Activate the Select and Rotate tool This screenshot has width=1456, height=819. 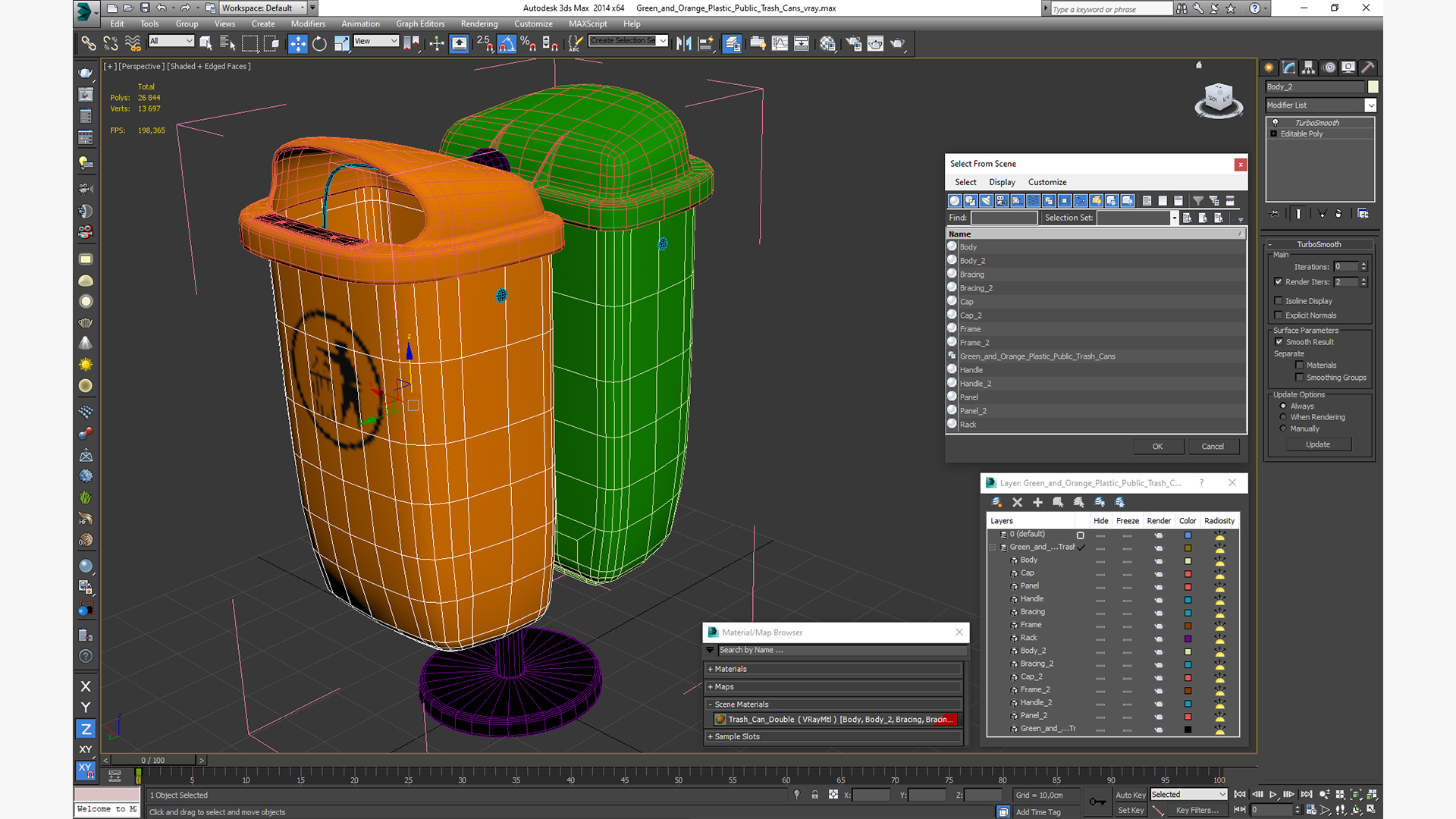point(319,44)
